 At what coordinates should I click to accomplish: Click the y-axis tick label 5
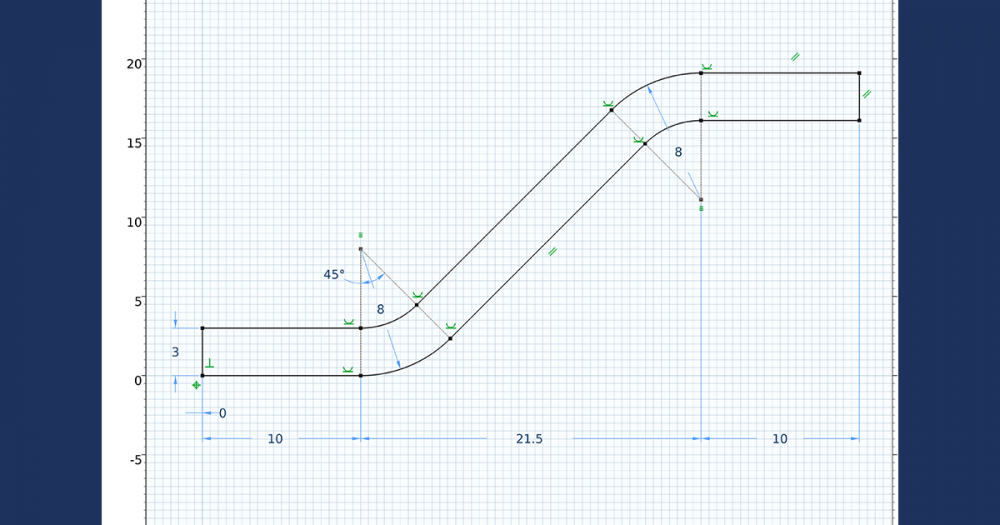click(138, 301)
